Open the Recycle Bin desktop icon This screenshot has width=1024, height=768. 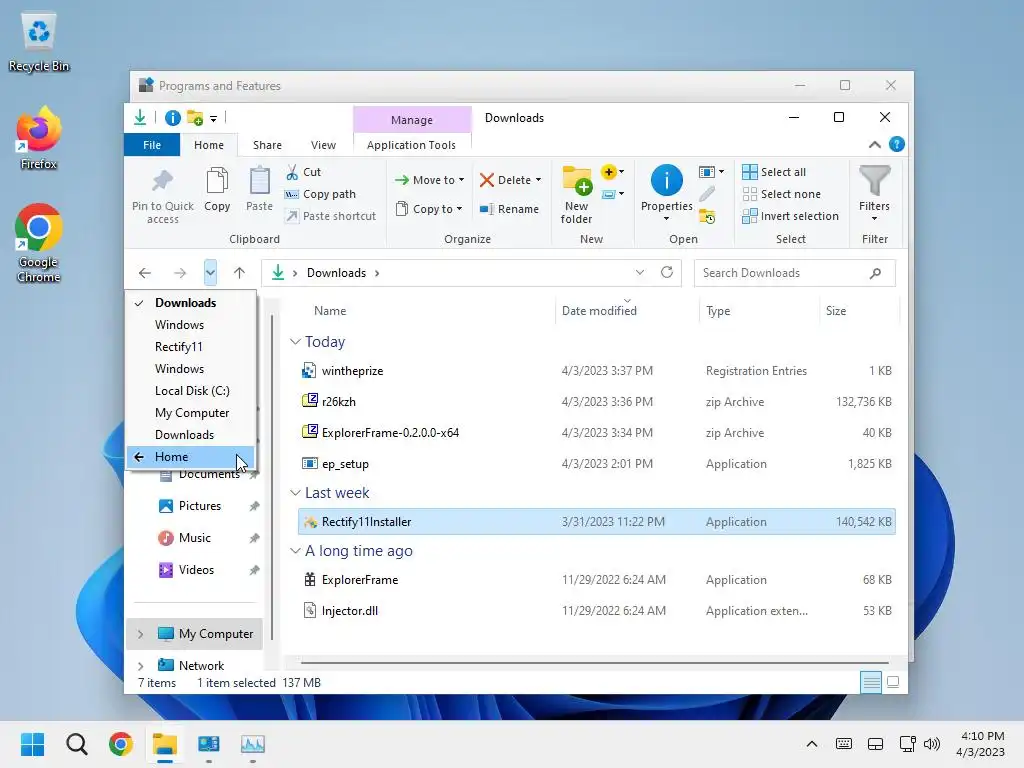click(x=39, y=42)
